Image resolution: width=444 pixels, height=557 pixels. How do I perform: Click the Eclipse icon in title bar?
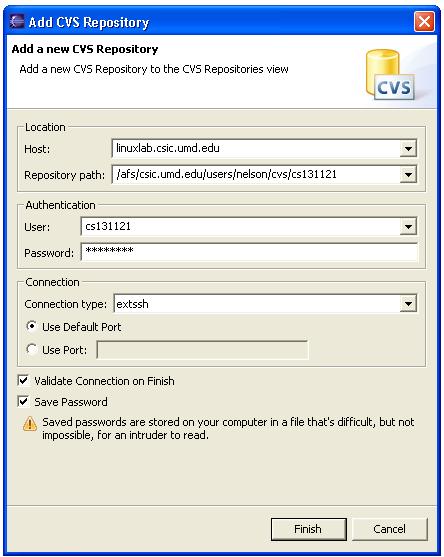[x=17, y=21]
